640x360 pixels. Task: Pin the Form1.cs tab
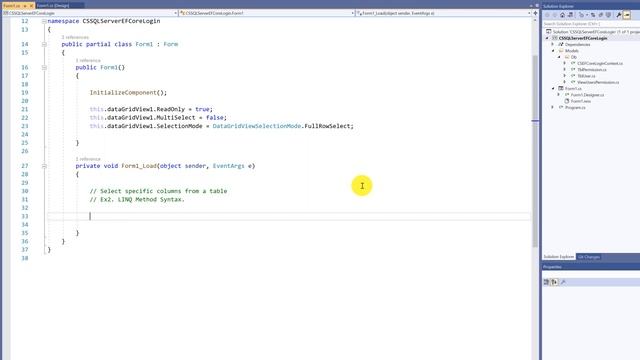25,6
